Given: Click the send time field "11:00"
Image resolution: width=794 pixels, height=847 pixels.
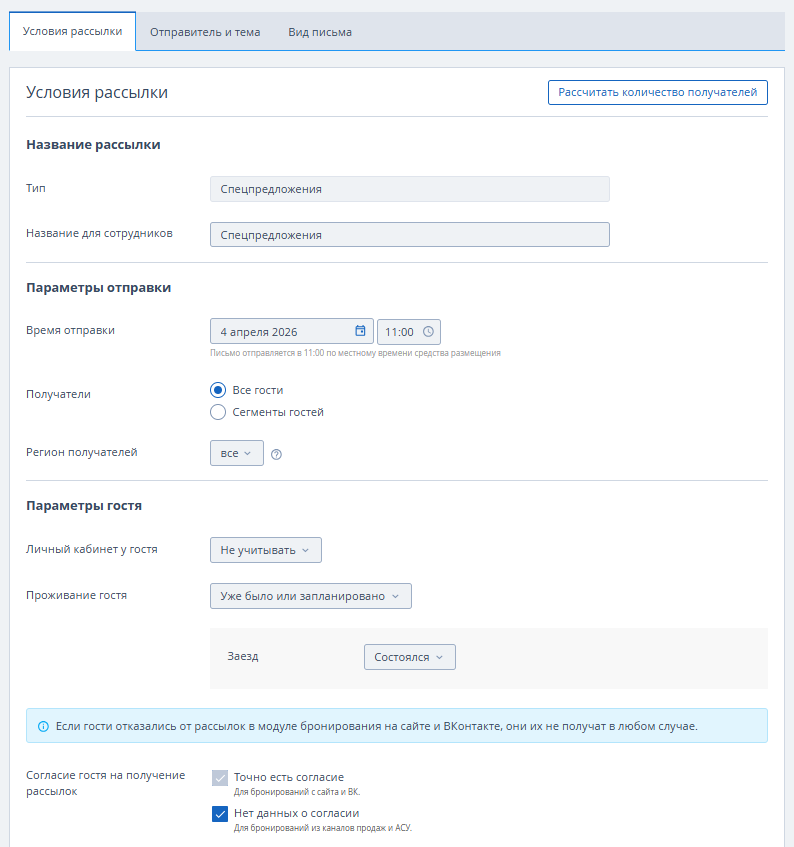Looking at the screenshot, I should click(x=400, y=332).
